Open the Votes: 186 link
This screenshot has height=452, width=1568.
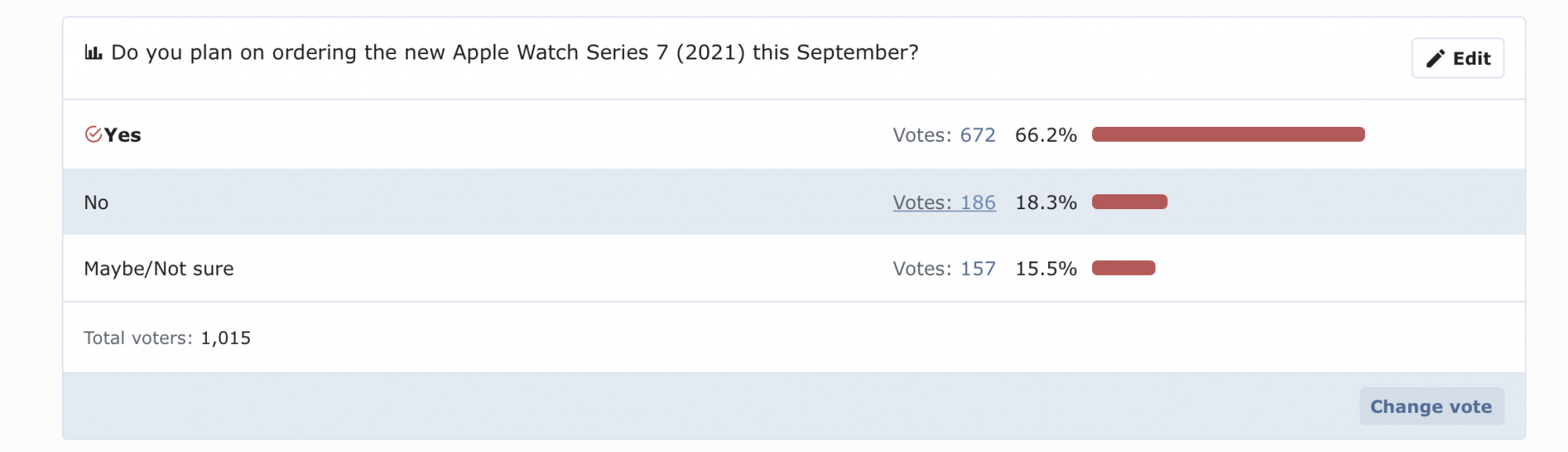[944, 203]
